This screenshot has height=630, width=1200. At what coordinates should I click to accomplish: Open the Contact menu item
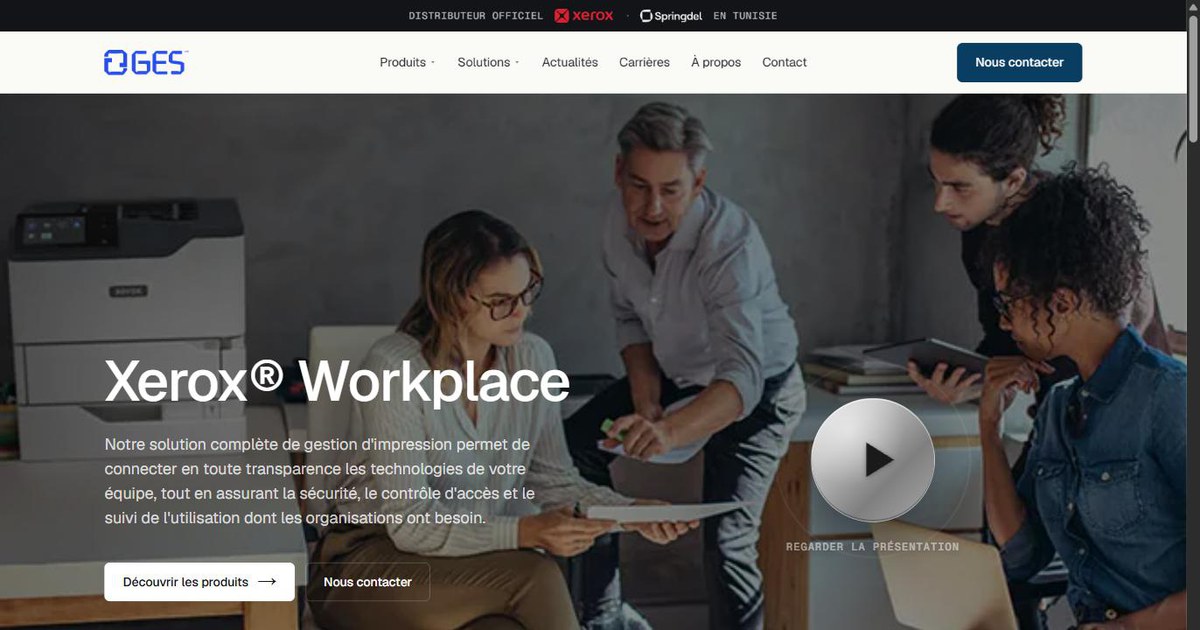784,62
